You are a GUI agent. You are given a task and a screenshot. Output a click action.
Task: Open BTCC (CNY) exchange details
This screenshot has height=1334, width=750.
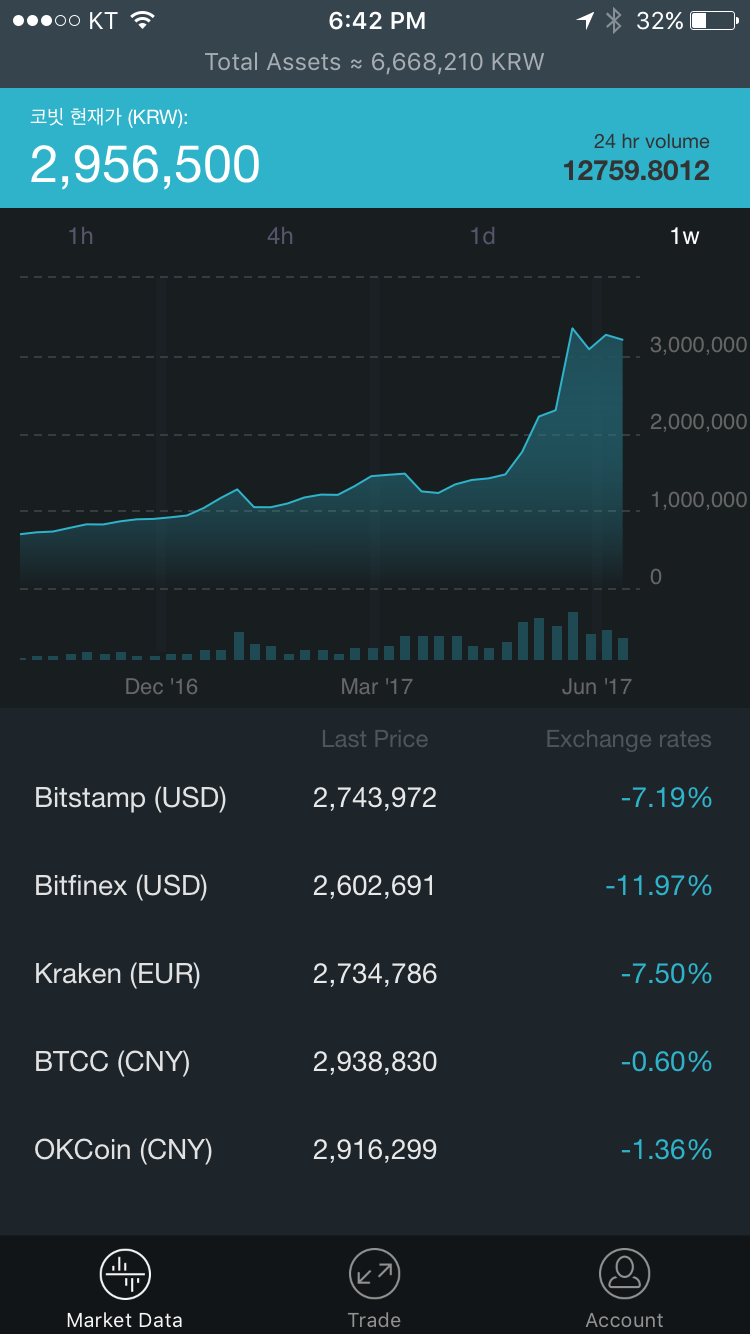(x=375, y=1061)
